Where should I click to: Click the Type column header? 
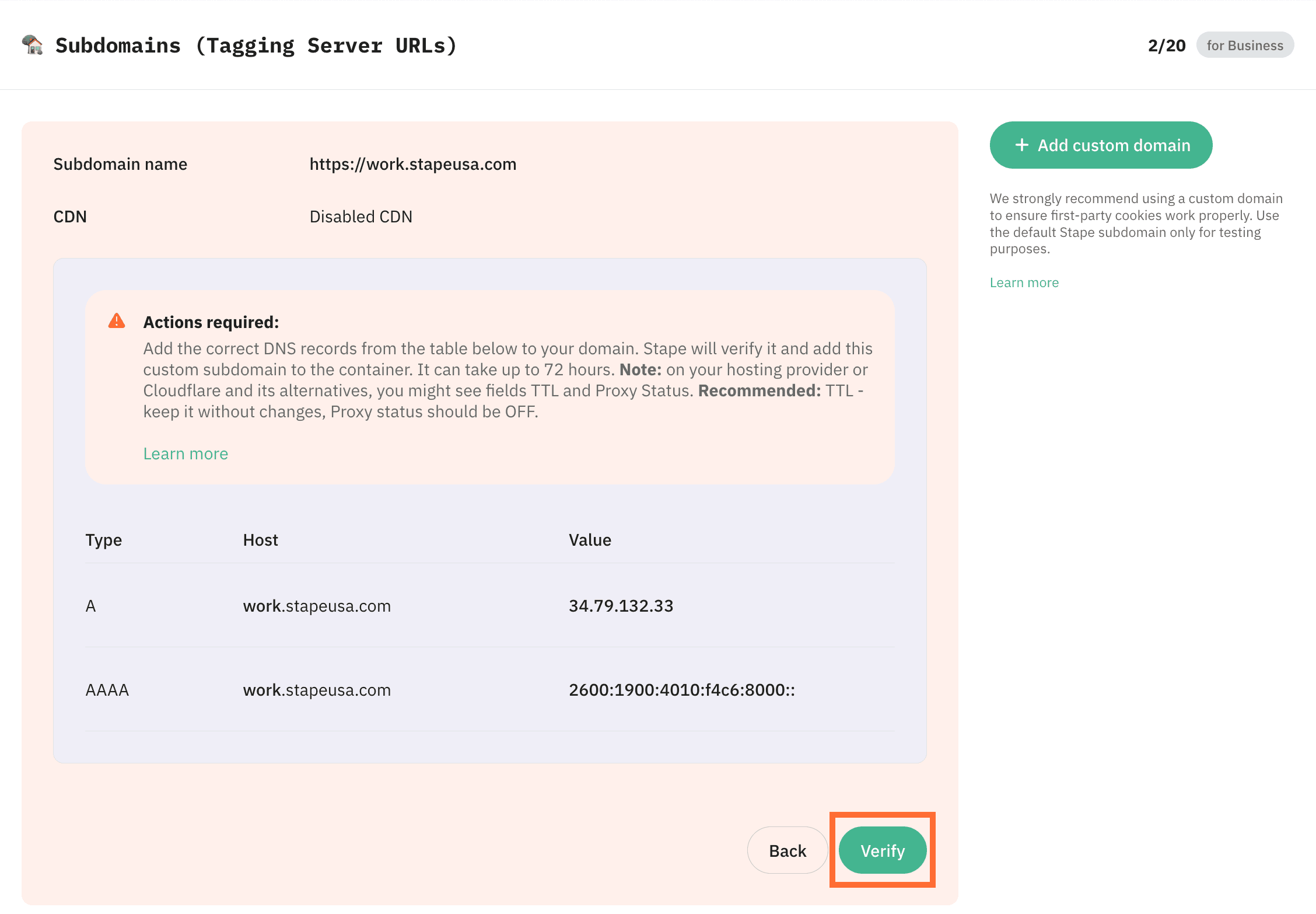[x=104, y=540]
